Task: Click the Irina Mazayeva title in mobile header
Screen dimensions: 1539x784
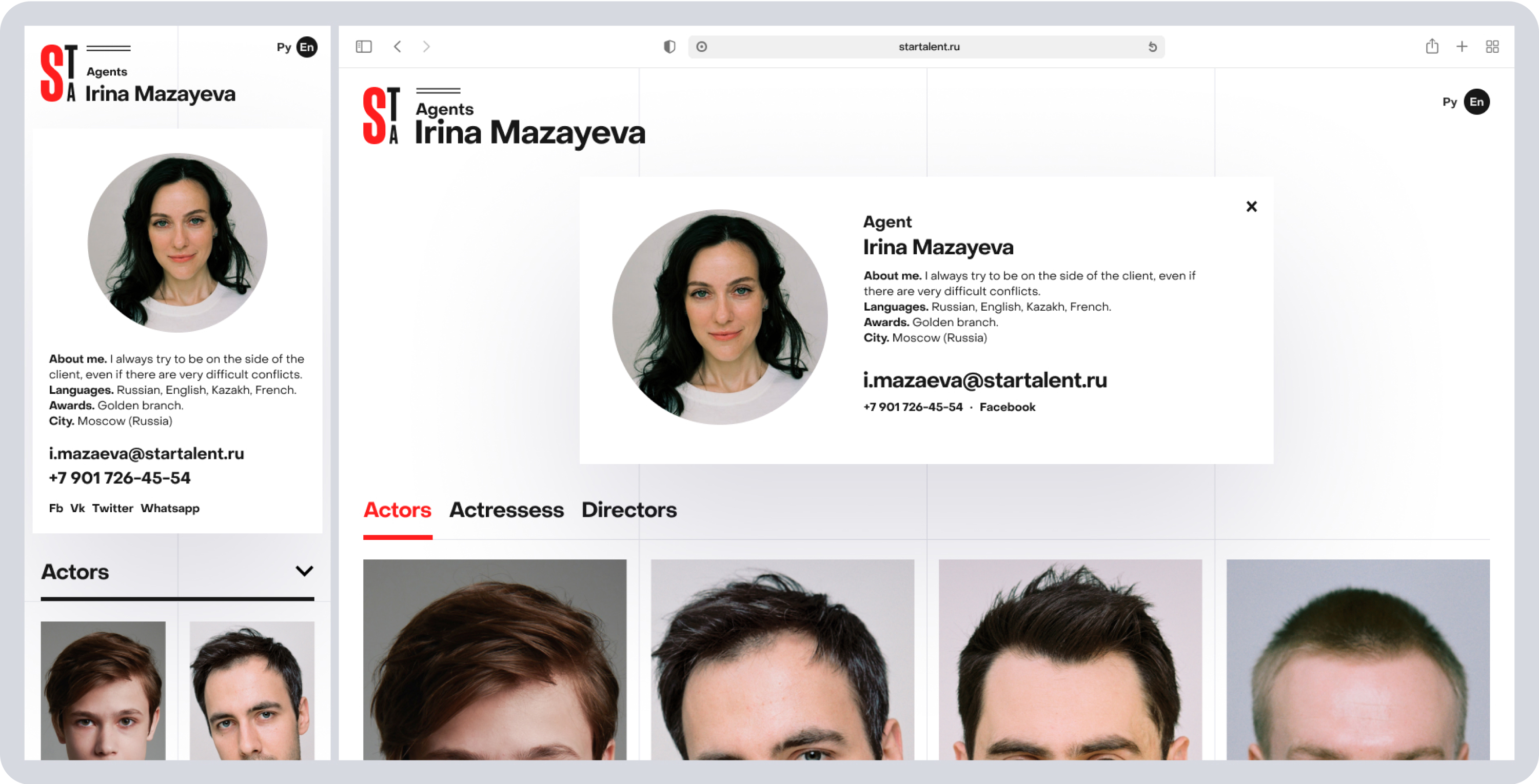Action: (x=160, y=94)
